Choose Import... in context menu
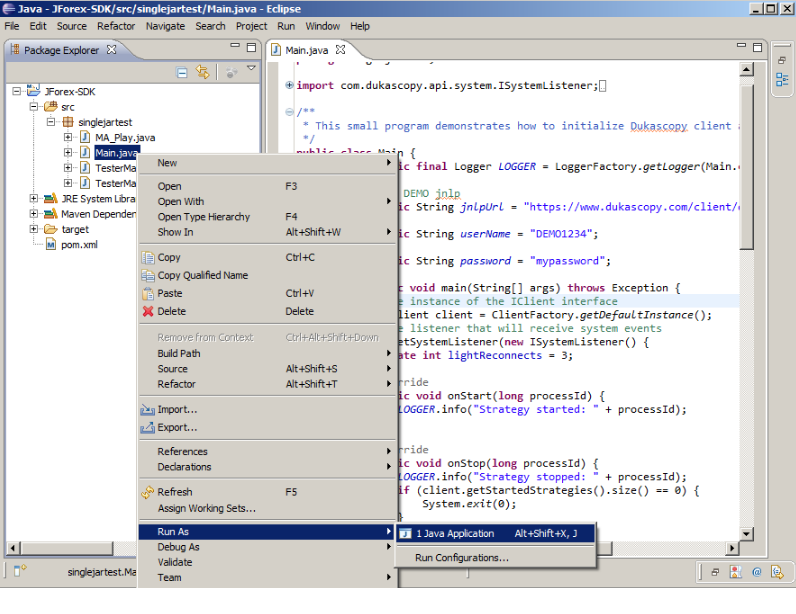Image resolution: width=796 pixels, height=614 pixels. coord(267,409)
